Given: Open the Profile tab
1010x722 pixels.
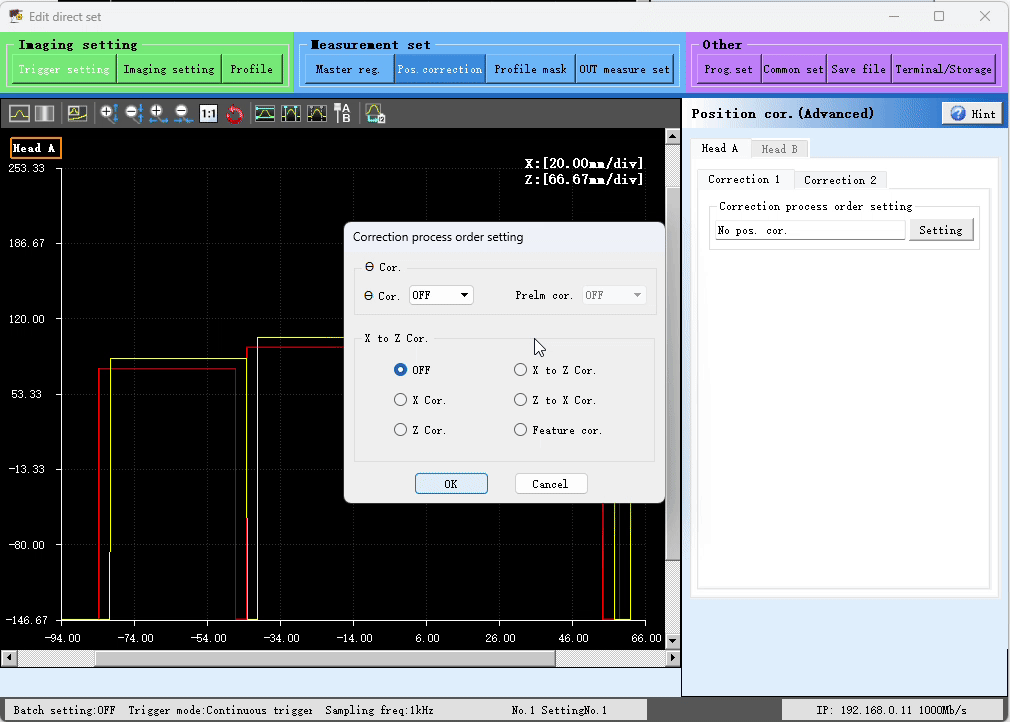Looking at the screenshot, I should click(252, 69).
